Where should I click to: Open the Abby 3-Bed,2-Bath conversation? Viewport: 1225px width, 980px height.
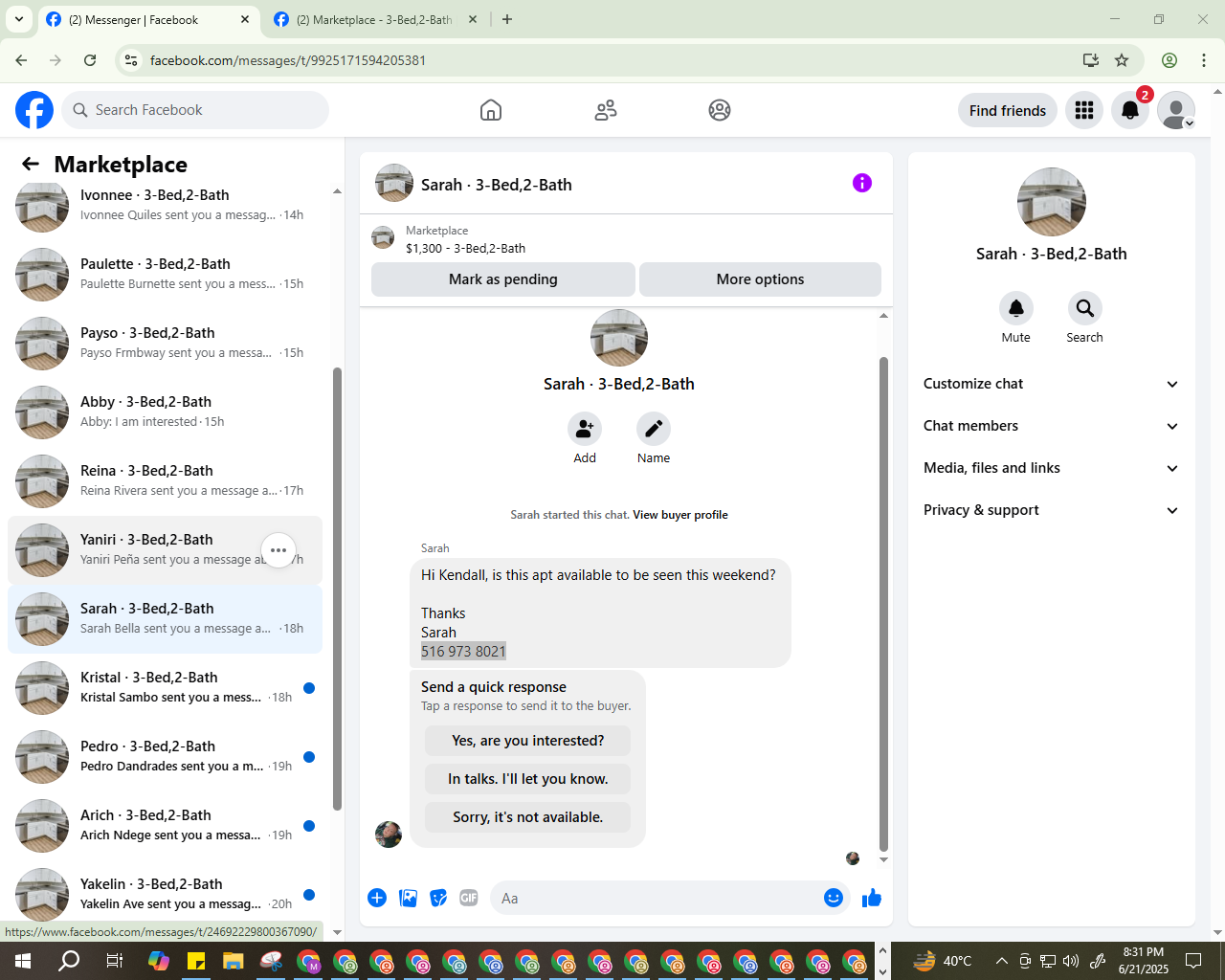(165, 412)
